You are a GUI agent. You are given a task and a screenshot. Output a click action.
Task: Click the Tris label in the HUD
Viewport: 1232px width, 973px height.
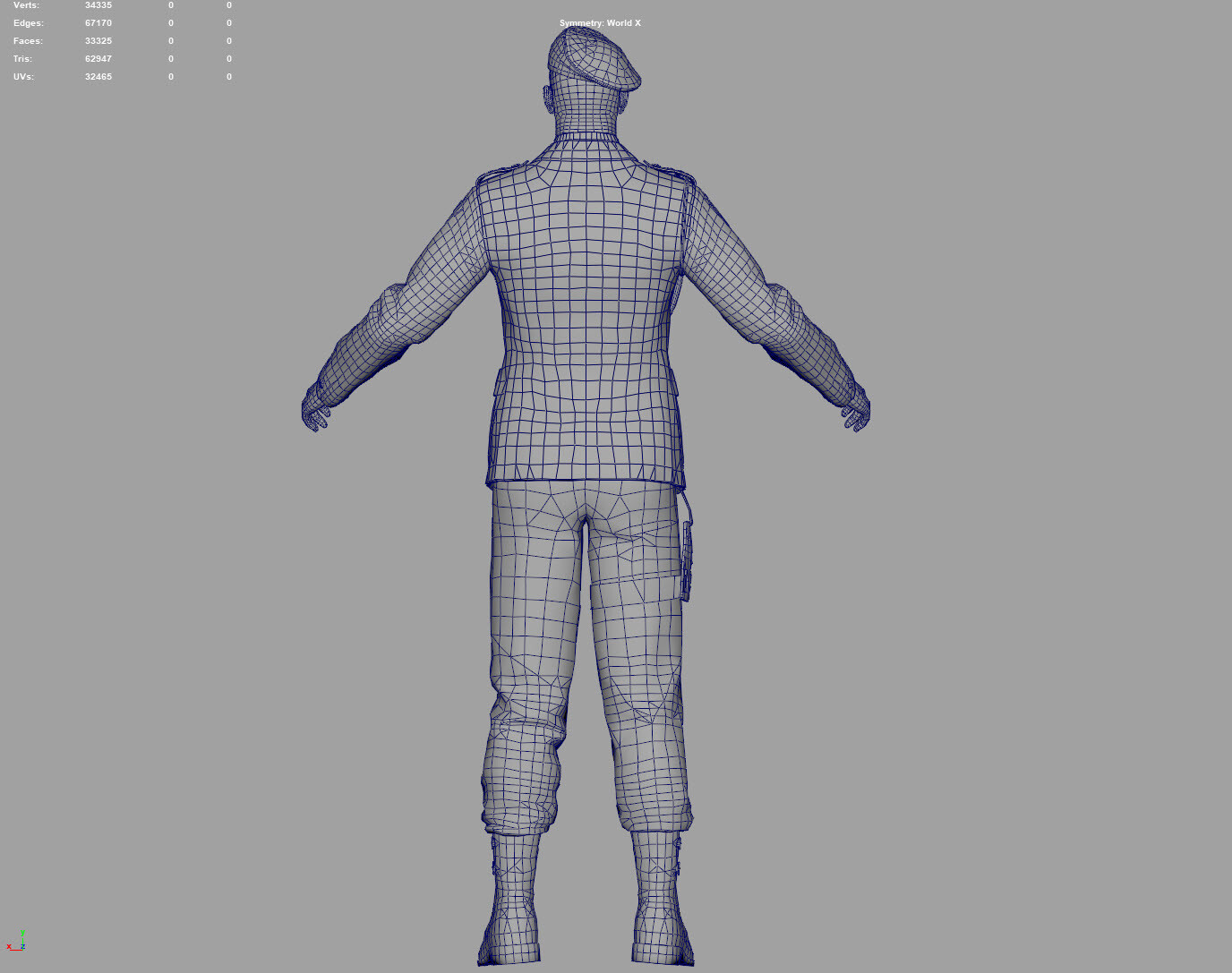pyautogui.click(x=21, y=58)
